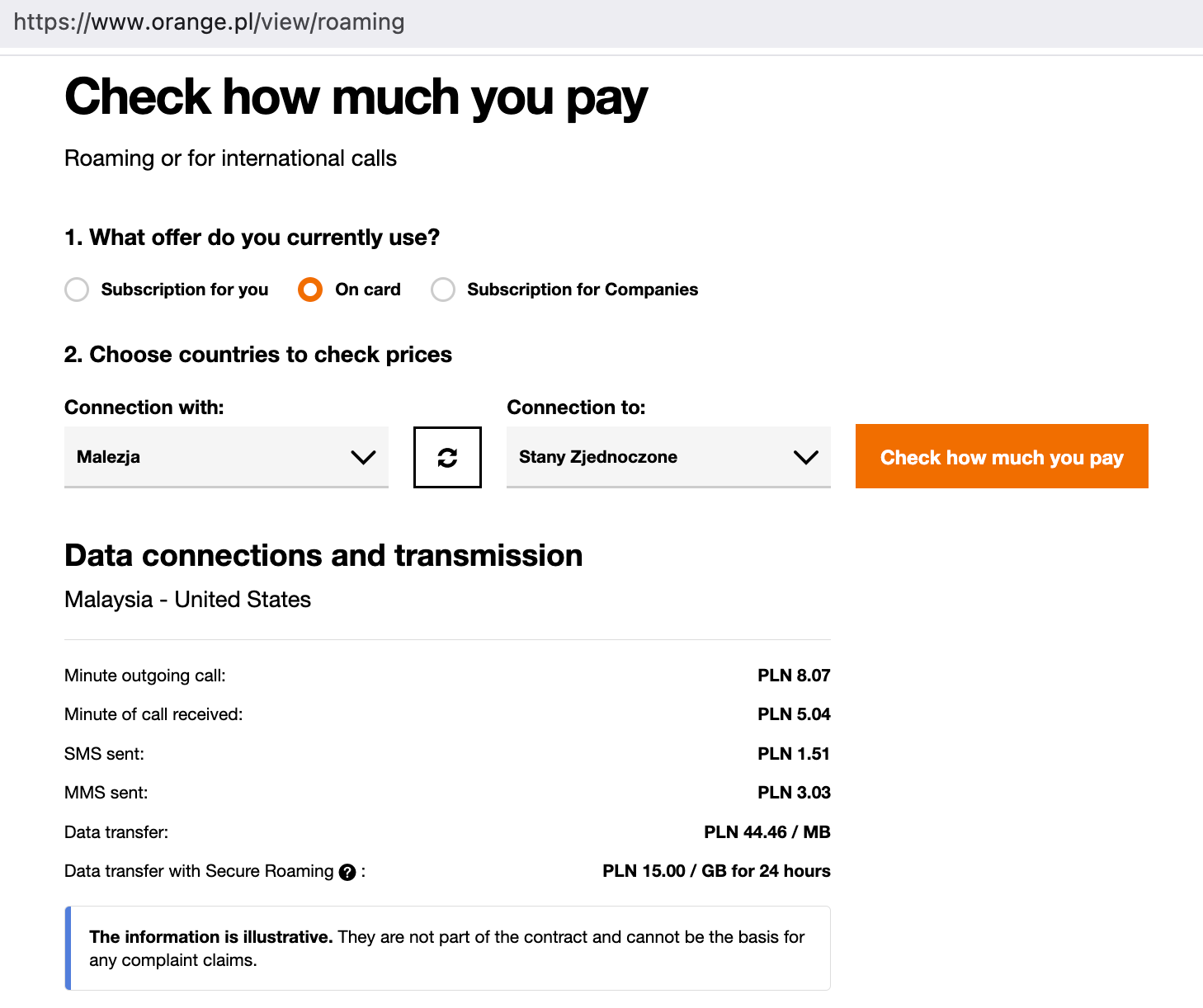This screenshot has height=1008, width=1203.
Task: Click the 'On card' label text
Action: point(368,290)
